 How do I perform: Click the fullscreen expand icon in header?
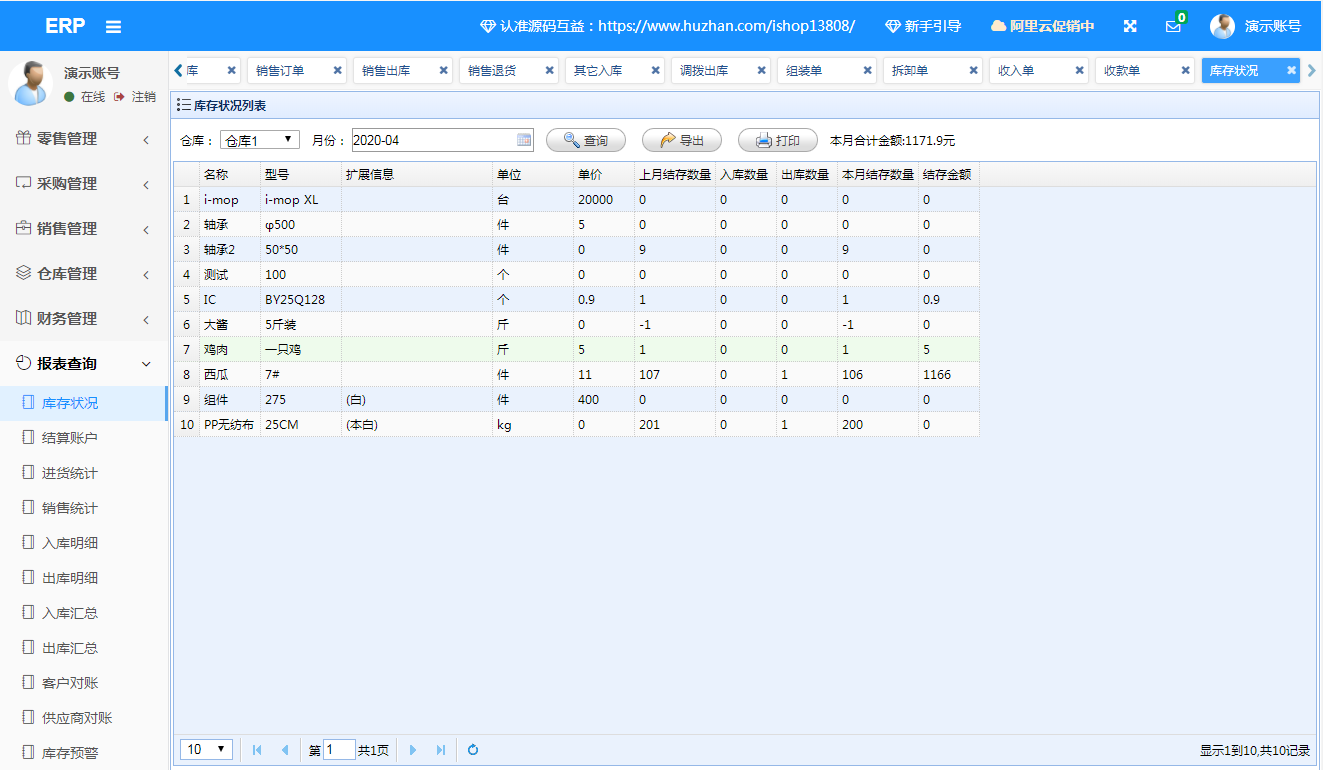coord(1130,26)
